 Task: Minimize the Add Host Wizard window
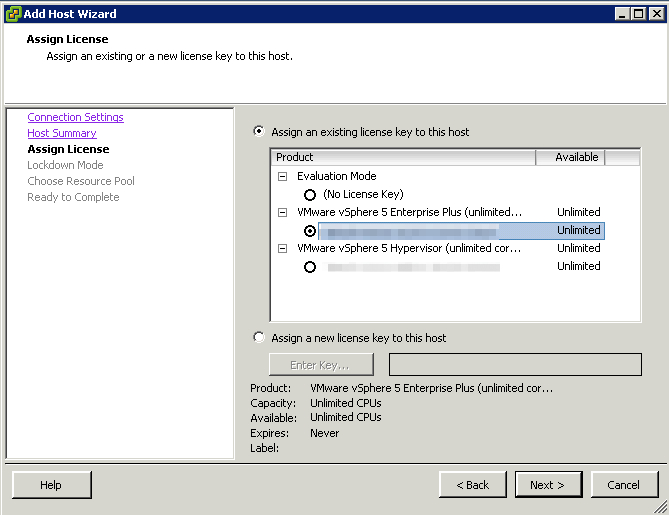[x=622, y=14]
